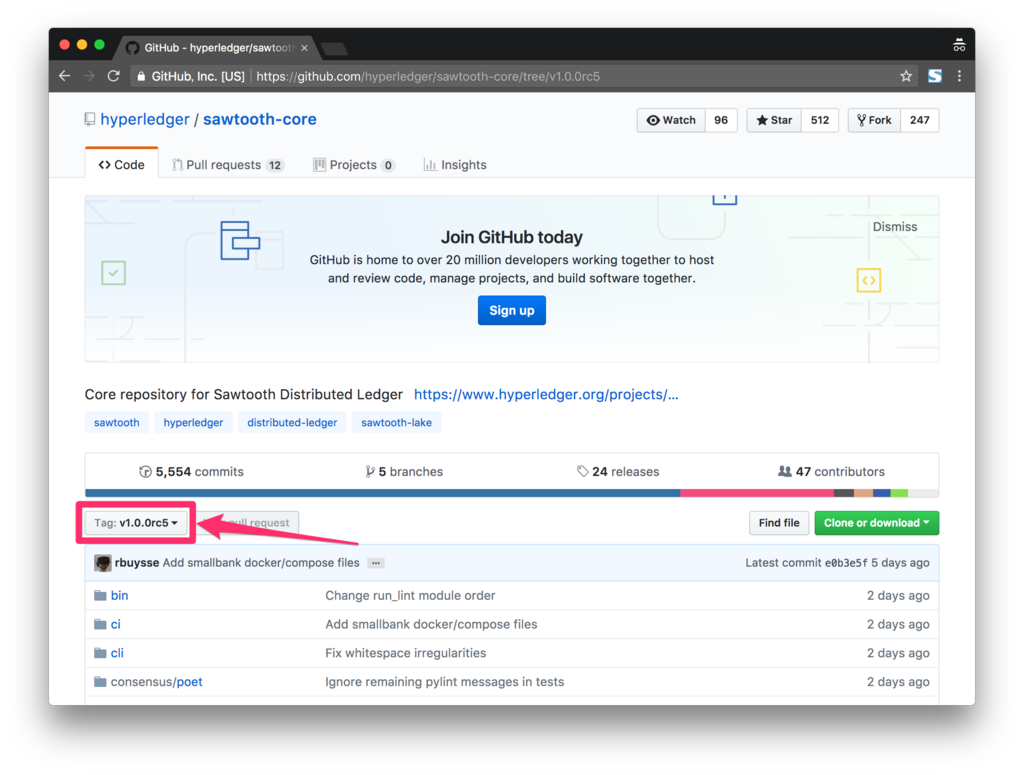Click the incognito icon in title bar

coord(959,45)
